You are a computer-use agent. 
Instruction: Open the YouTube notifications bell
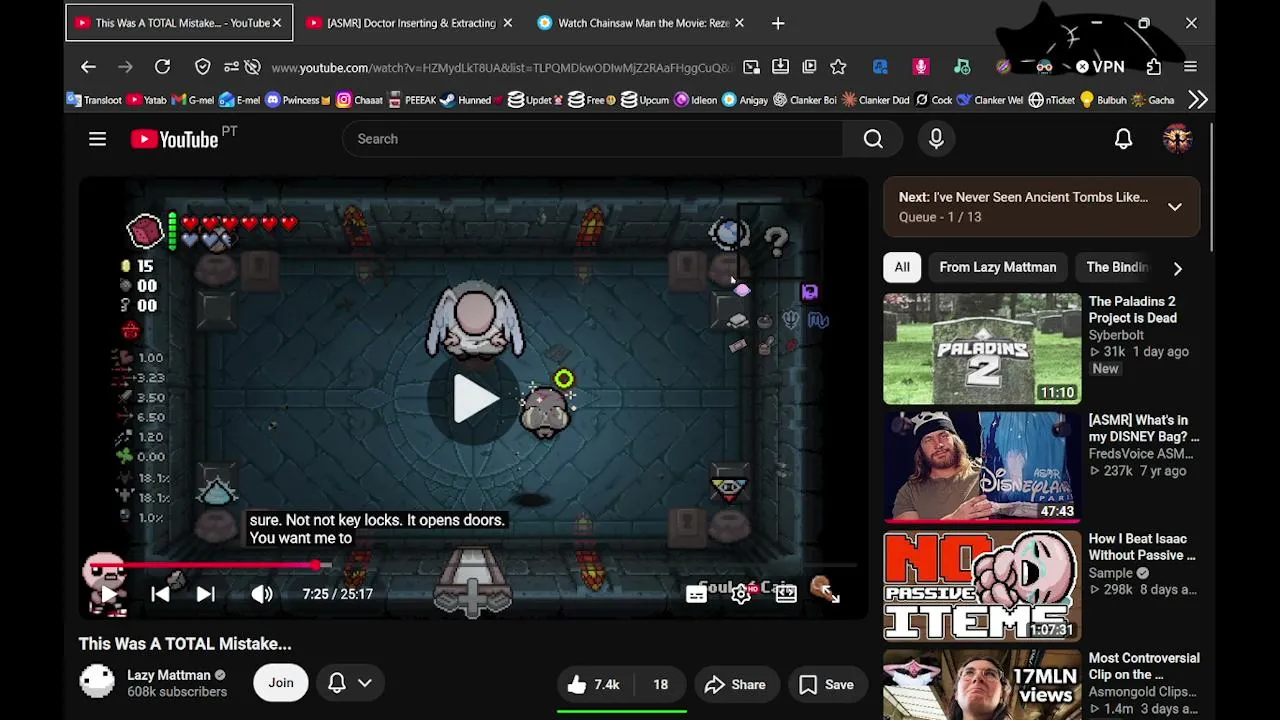(x=1123, y=139)
